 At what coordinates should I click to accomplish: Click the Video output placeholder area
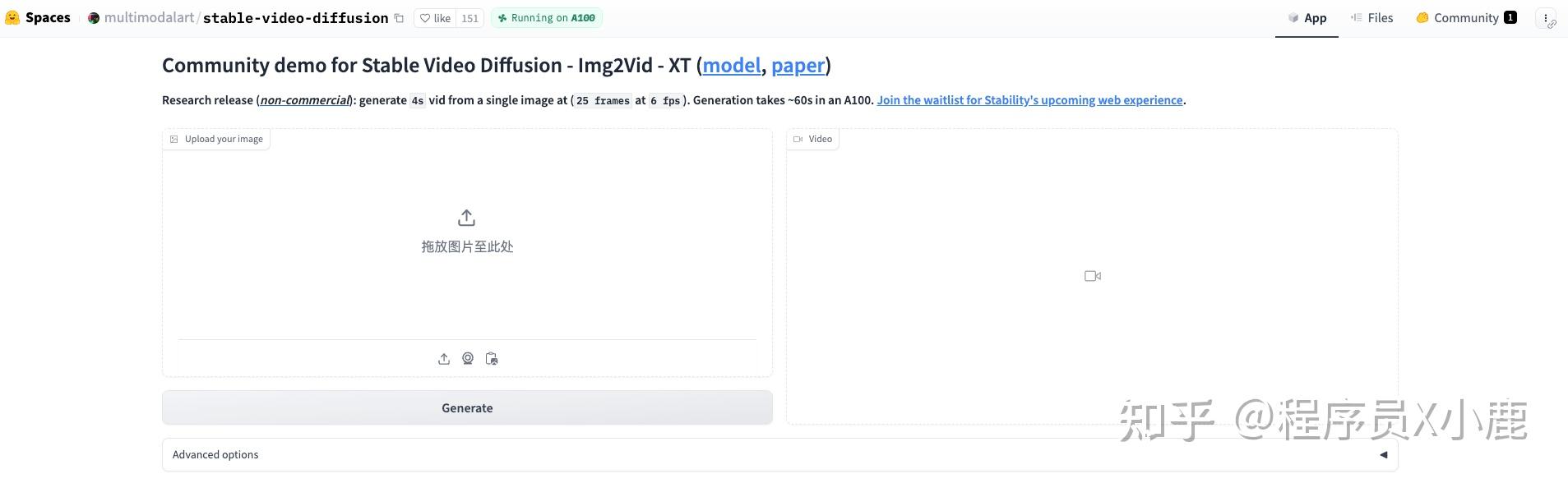tap(1092, 276)
